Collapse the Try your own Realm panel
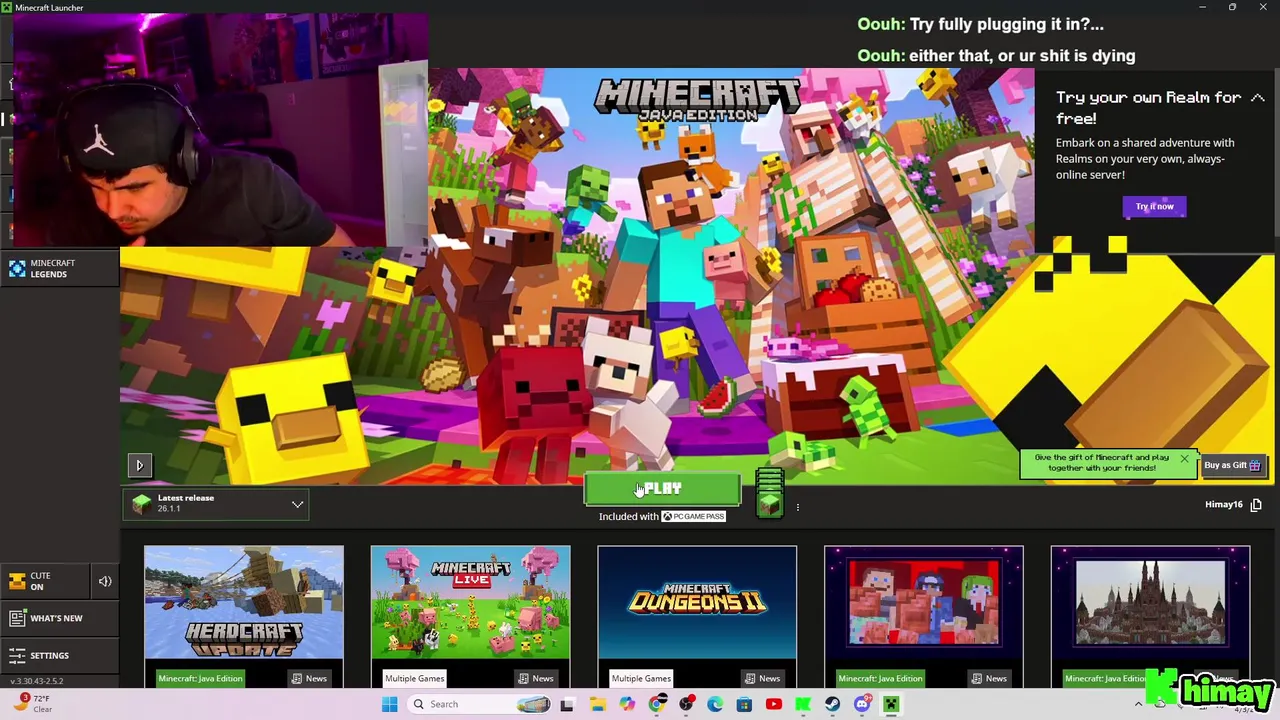The image size is (1280, 720). point(1257,98)
